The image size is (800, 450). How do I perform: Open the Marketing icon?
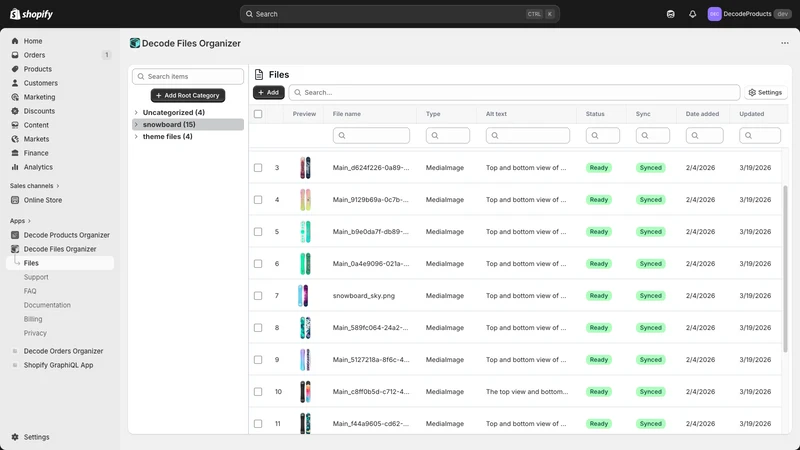click(15, 97)
